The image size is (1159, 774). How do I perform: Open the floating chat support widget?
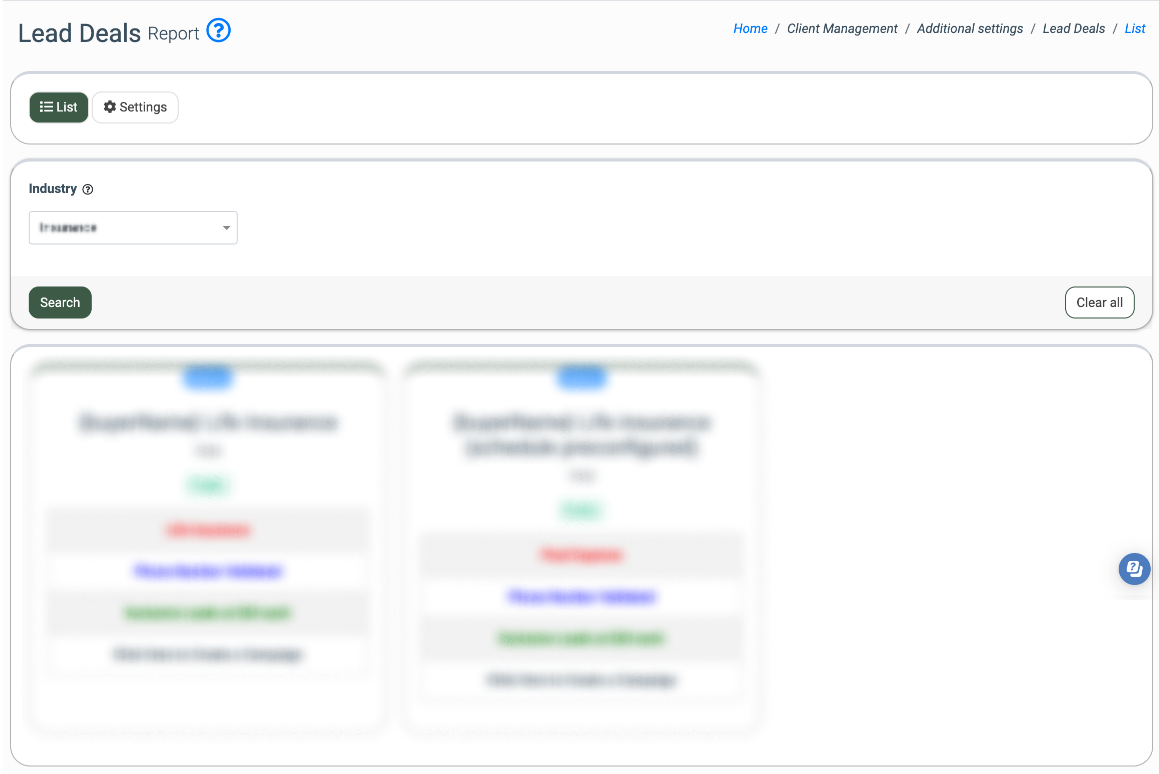click(x=1134, y=569)
